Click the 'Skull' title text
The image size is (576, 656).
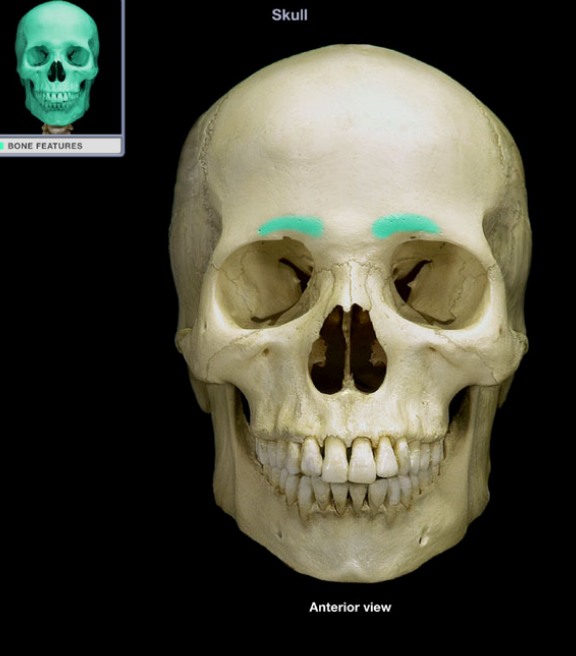[x=289, y=15]
